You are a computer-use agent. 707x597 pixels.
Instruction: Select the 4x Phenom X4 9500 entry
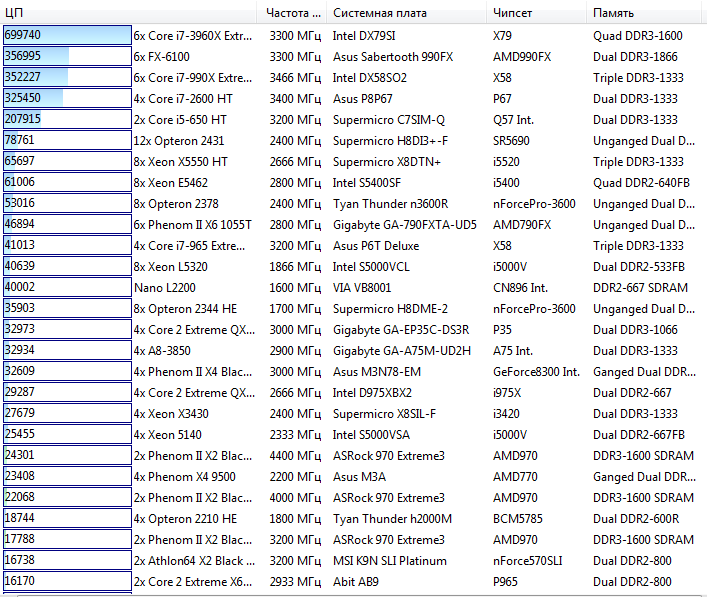click(184, 477)
